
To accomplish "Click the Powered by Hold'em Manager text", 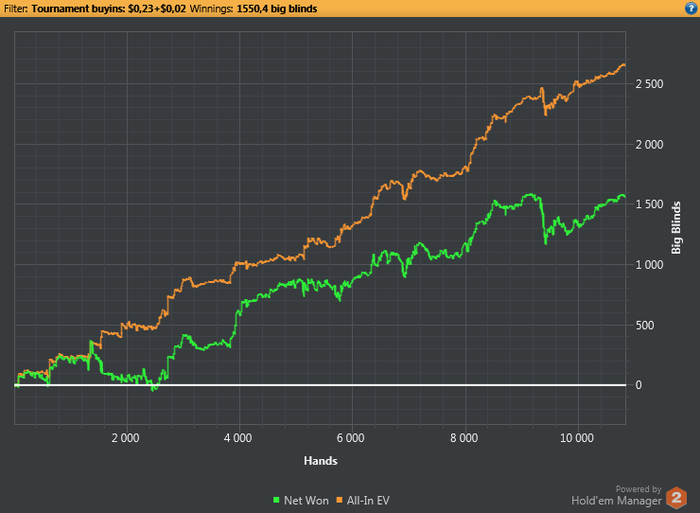I will [x=617, y=496].
